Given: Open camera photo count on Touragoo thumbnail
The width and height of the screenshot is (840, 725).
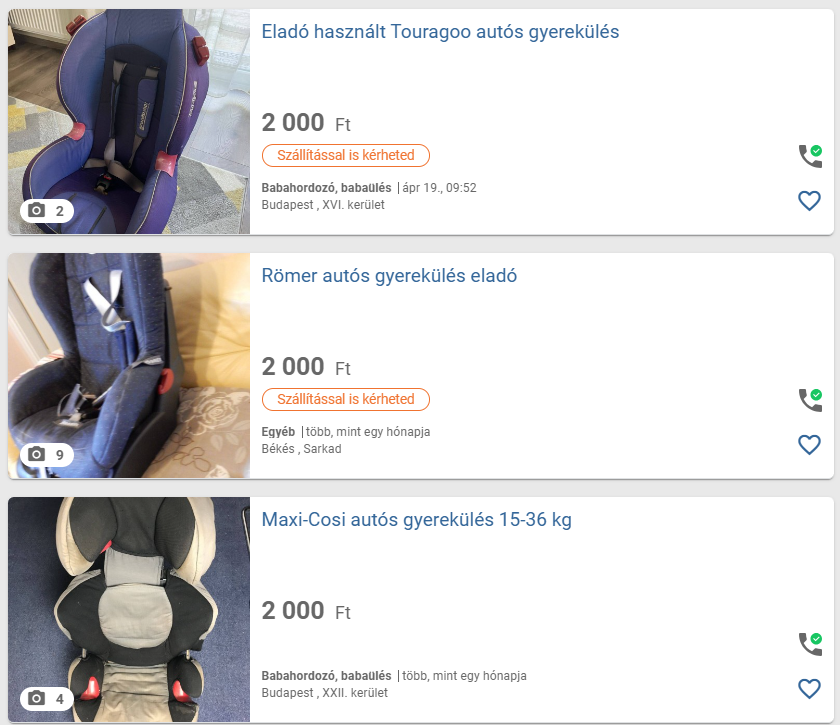Looking at the screenshot, I should pos(47,211).
